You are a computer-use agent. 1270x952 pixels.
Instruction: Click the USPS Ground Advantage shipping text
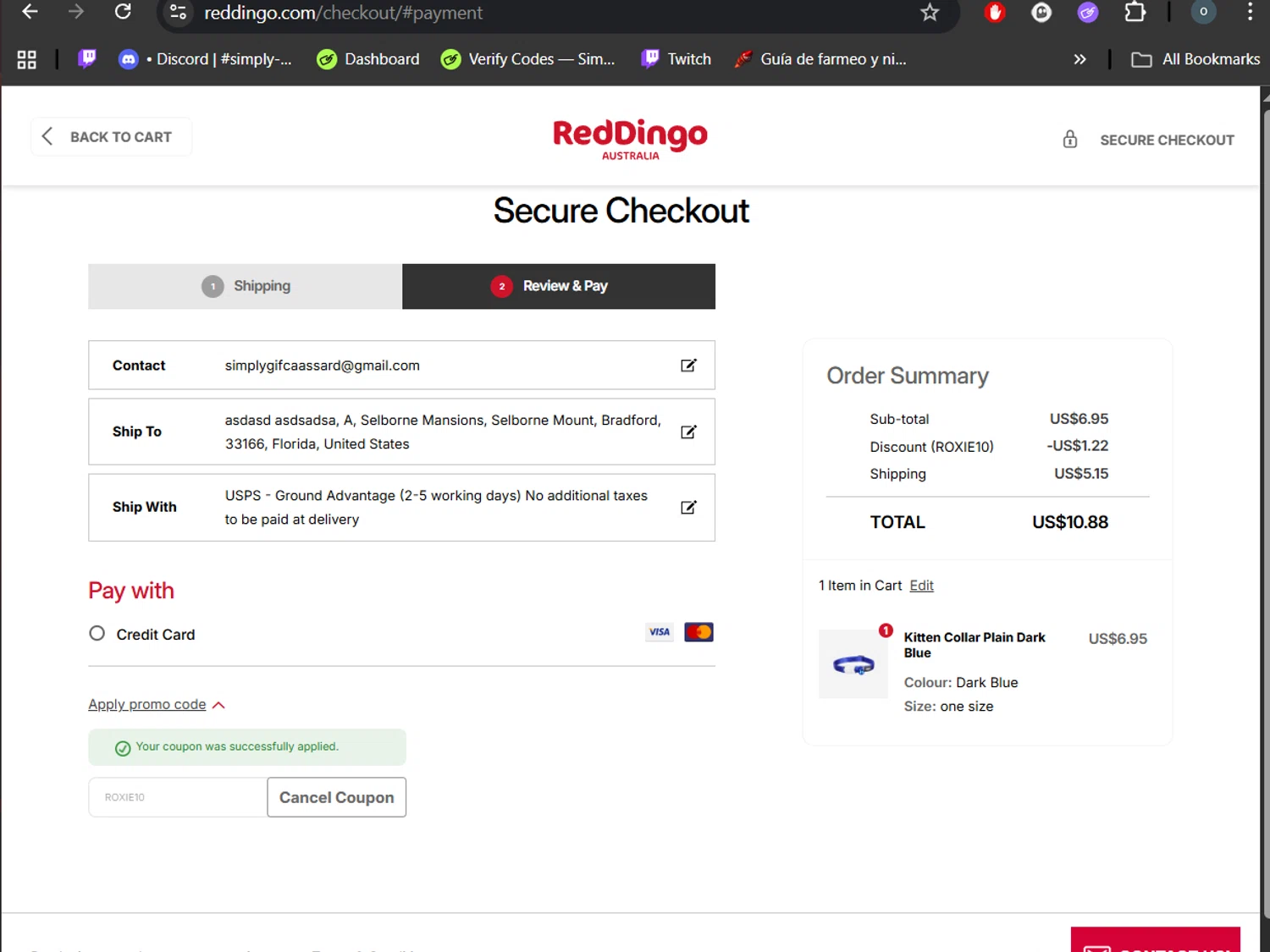pyautogui.click(x=436, y=508)
